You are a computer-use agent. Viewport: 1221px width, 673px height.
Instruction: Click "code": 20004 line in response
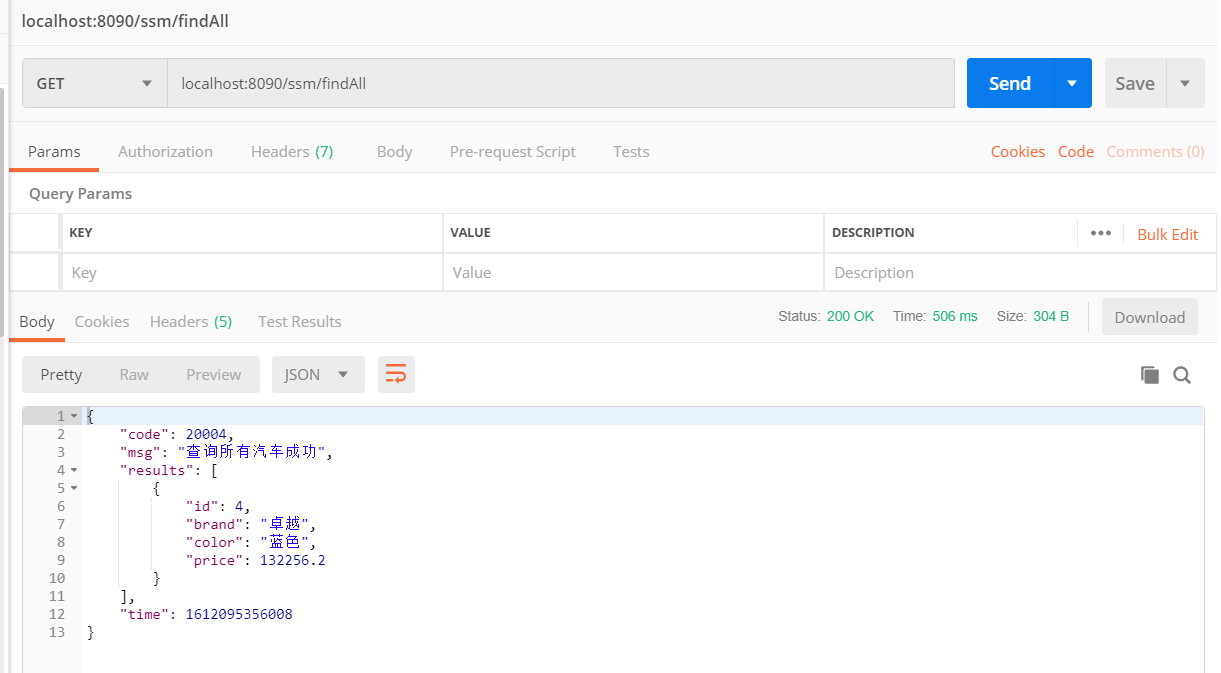click(176, 434)
